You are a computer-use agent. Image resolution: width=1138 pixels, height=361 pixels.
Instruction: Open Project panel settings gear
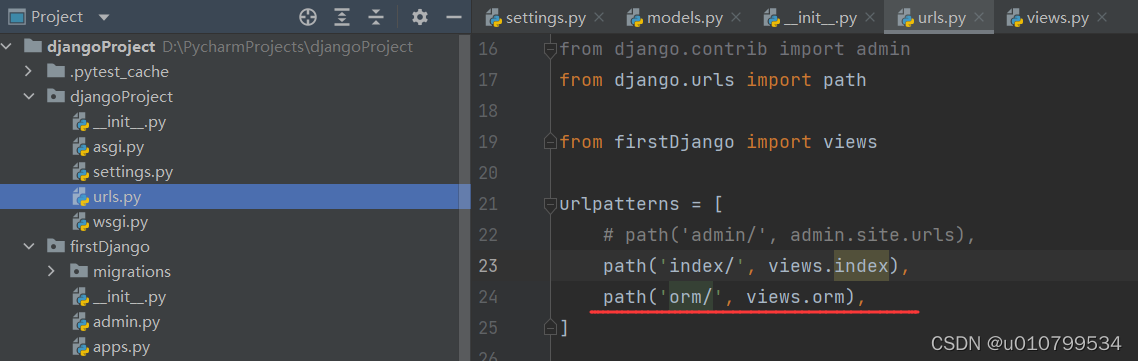pyautogui.click(x=419, y=17)
